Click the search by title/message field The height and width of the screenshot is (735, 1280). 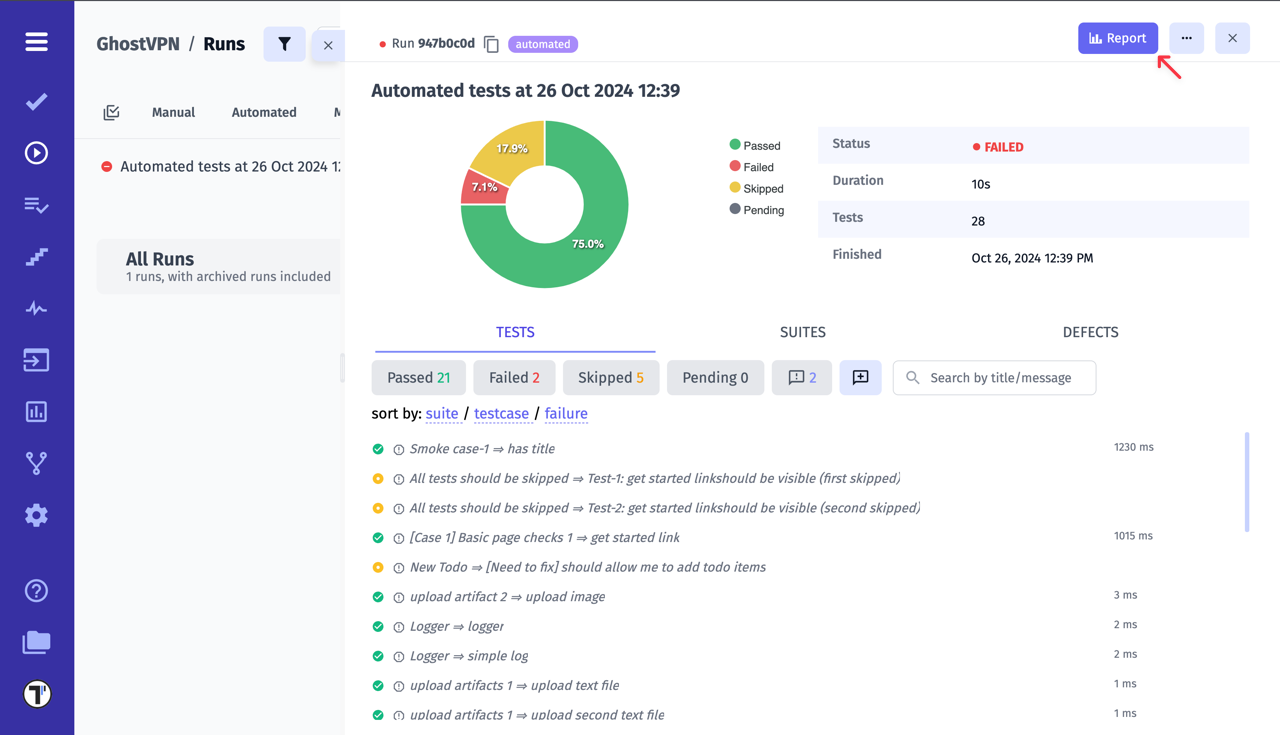tap(994, 377)
